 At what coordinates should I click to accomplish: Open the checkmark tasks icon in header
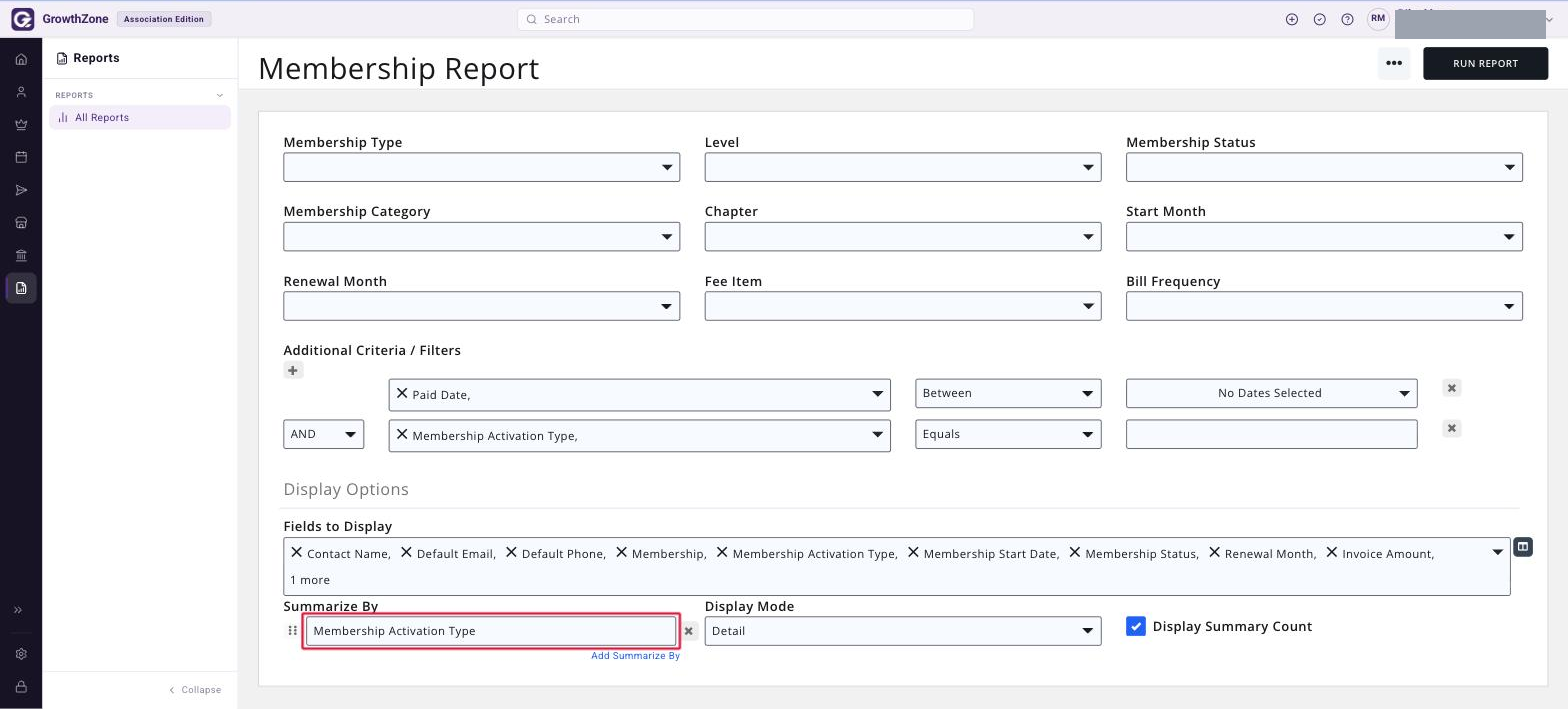pyautogui.click(x=1320, y=19)
